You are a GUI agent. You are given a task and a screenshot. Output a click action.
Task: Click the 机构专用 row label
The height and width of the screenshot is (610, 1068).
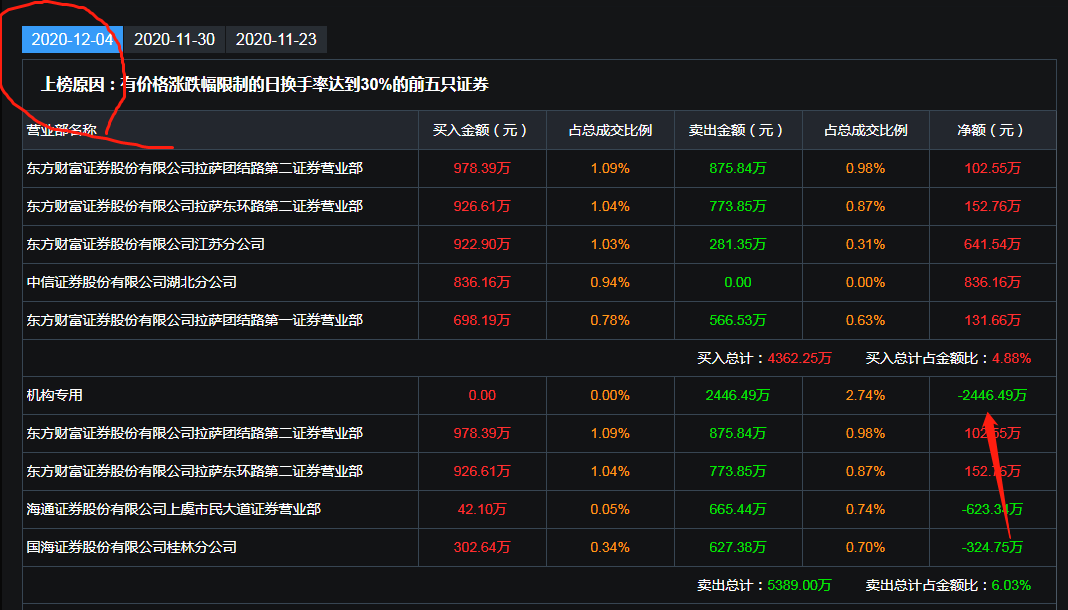tap(54, 395)
